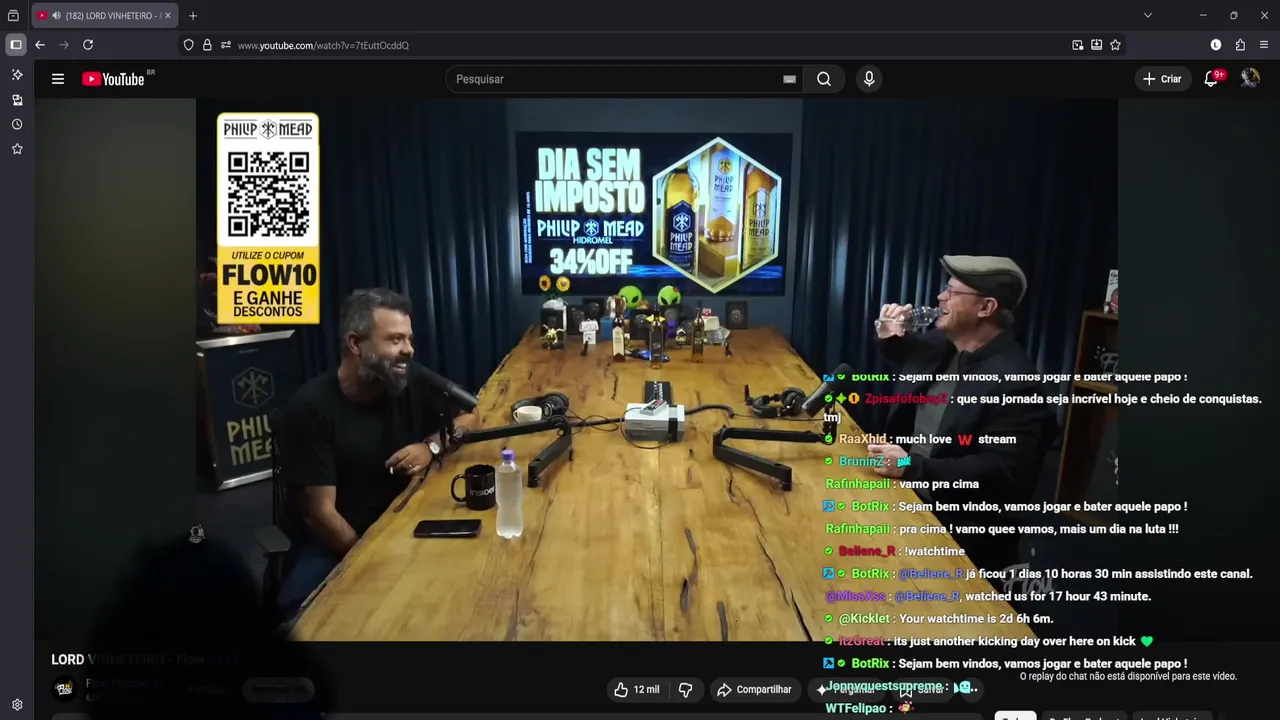
Task: Open a new browser tab
Action: coord(193,15)
